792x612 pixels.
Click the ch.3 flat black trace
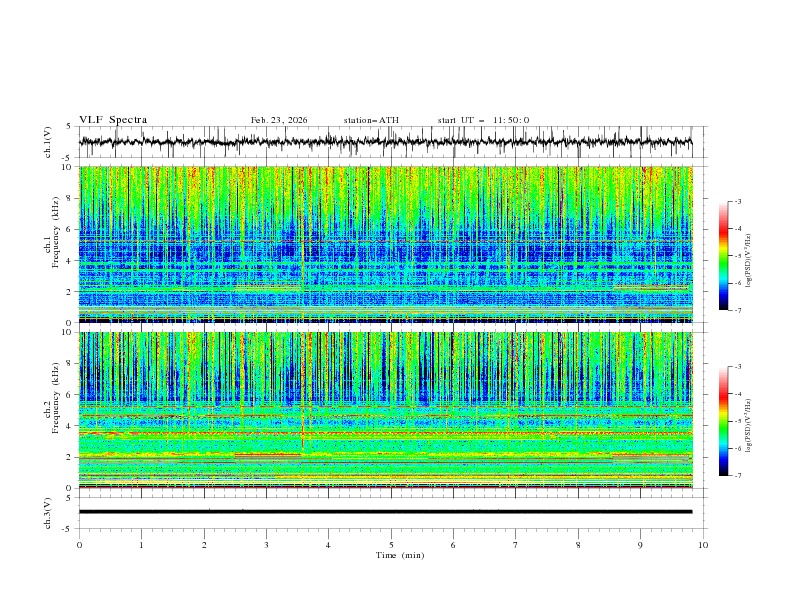pyautogui.click(x=385, y=512)
